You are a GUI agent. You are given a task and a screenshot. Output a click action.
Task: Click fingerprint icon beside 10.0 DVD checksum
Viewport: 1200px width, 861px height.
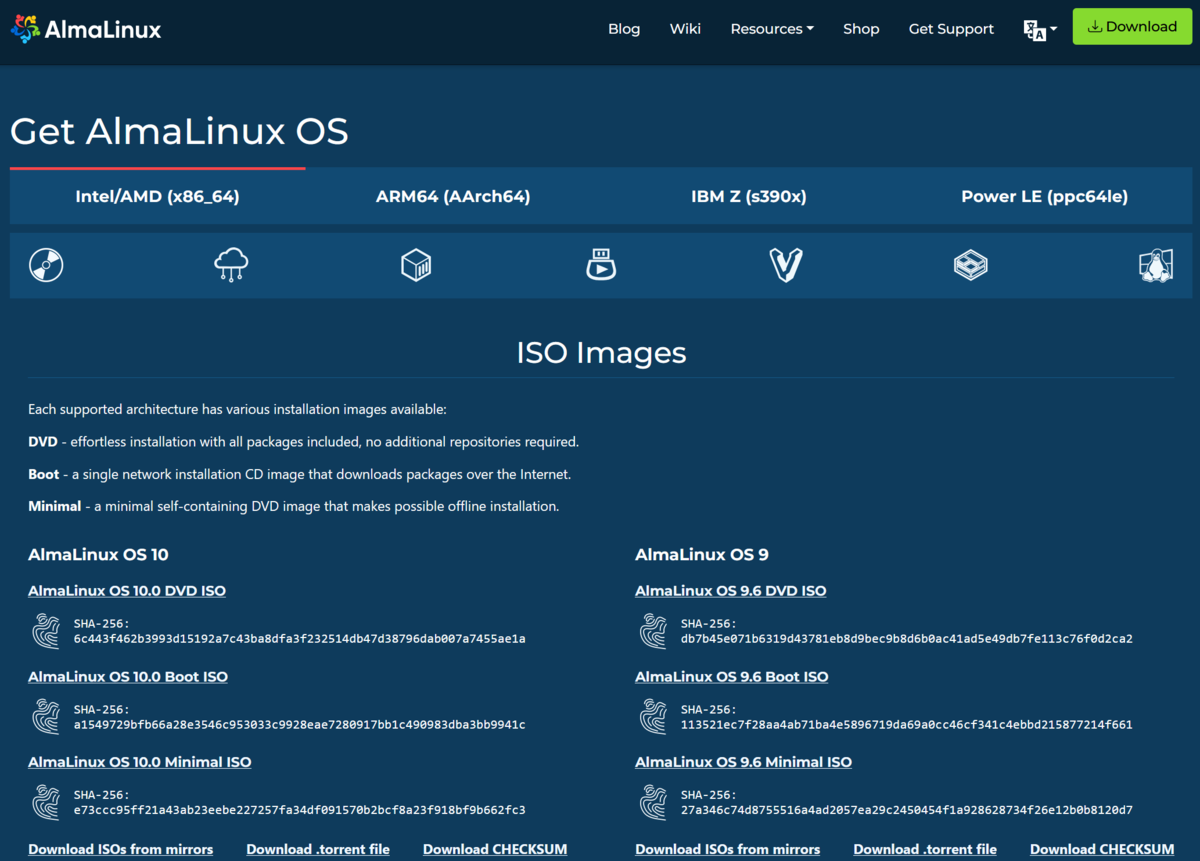46,631
